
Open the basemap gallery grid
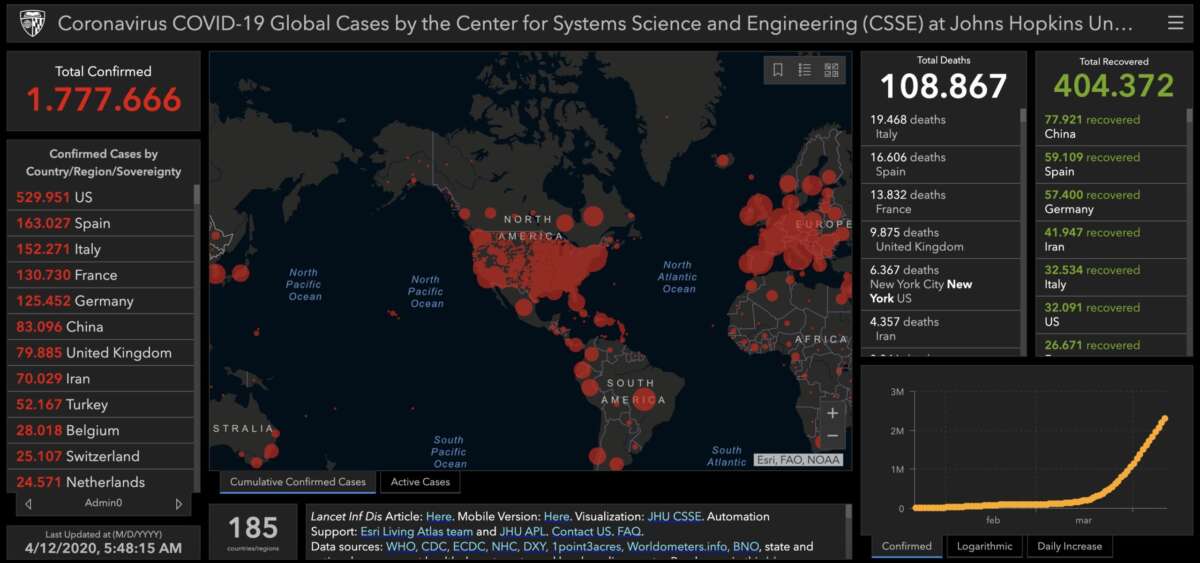831,70
